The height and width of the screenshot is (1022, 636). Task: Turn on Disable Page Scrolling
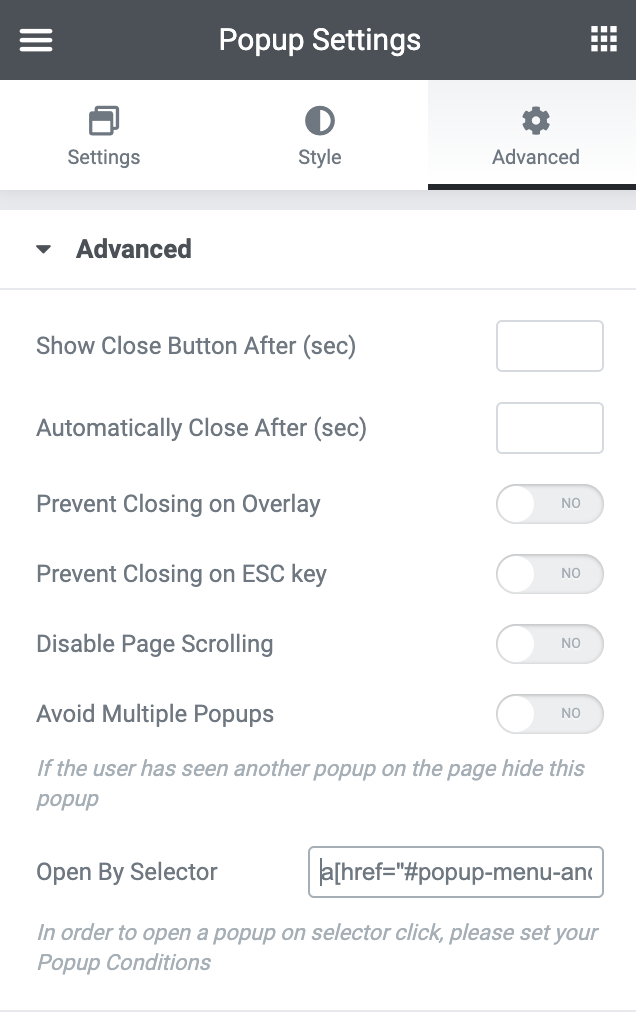click(549, 644)
